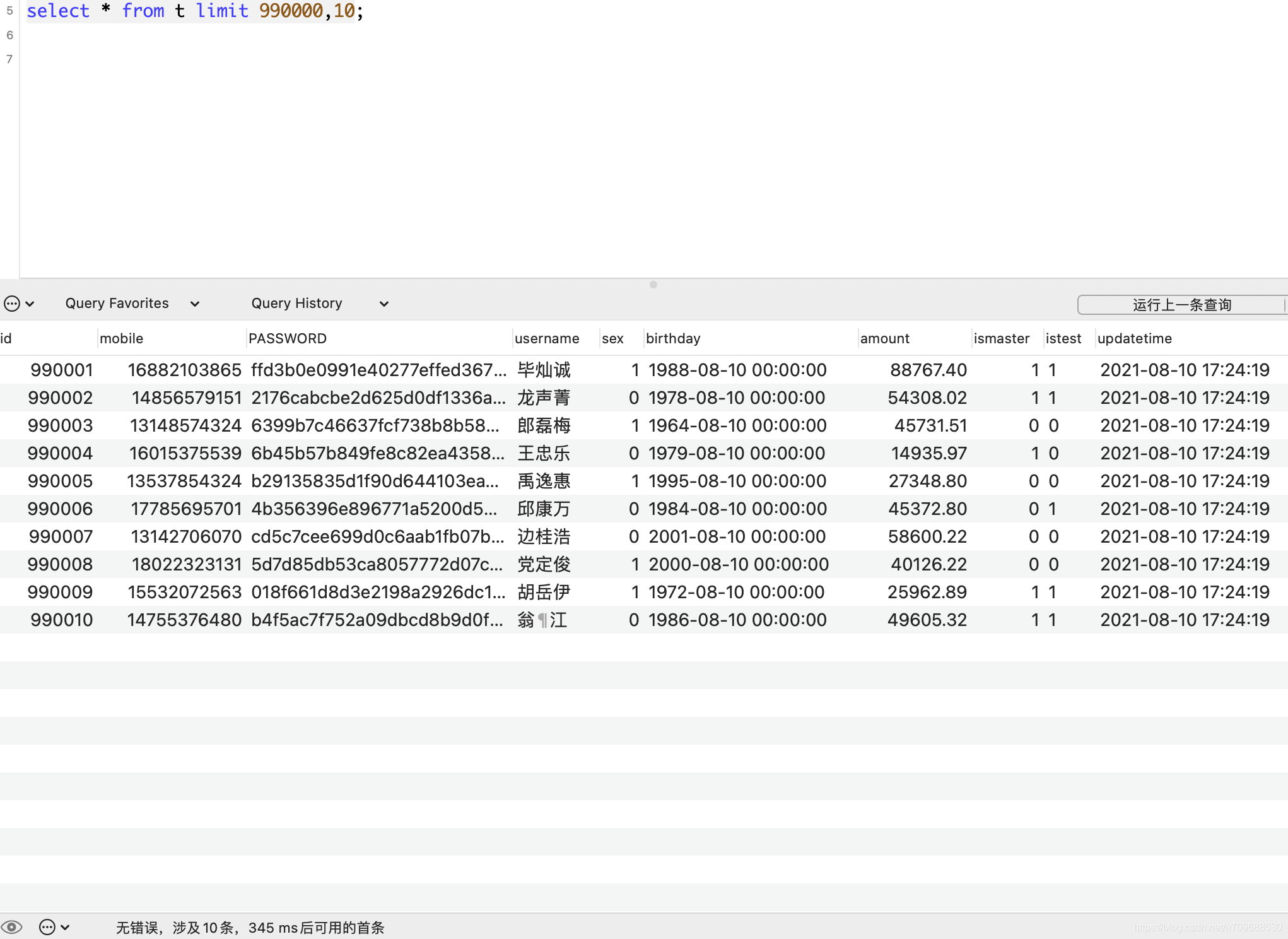The width and height of the screenshot is (1288, 939).
Task: Click the status bar ellipsis gear icon
Action: 47,927
